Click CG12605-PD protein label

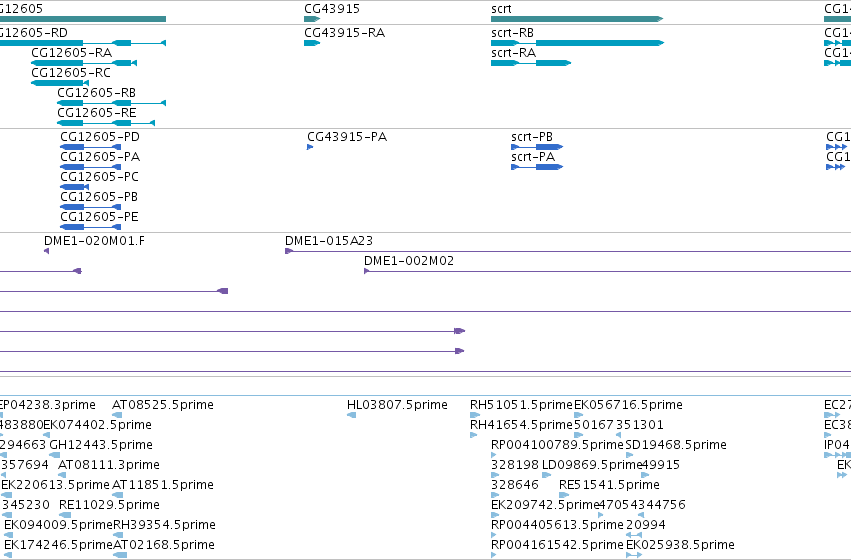(100, 137)
